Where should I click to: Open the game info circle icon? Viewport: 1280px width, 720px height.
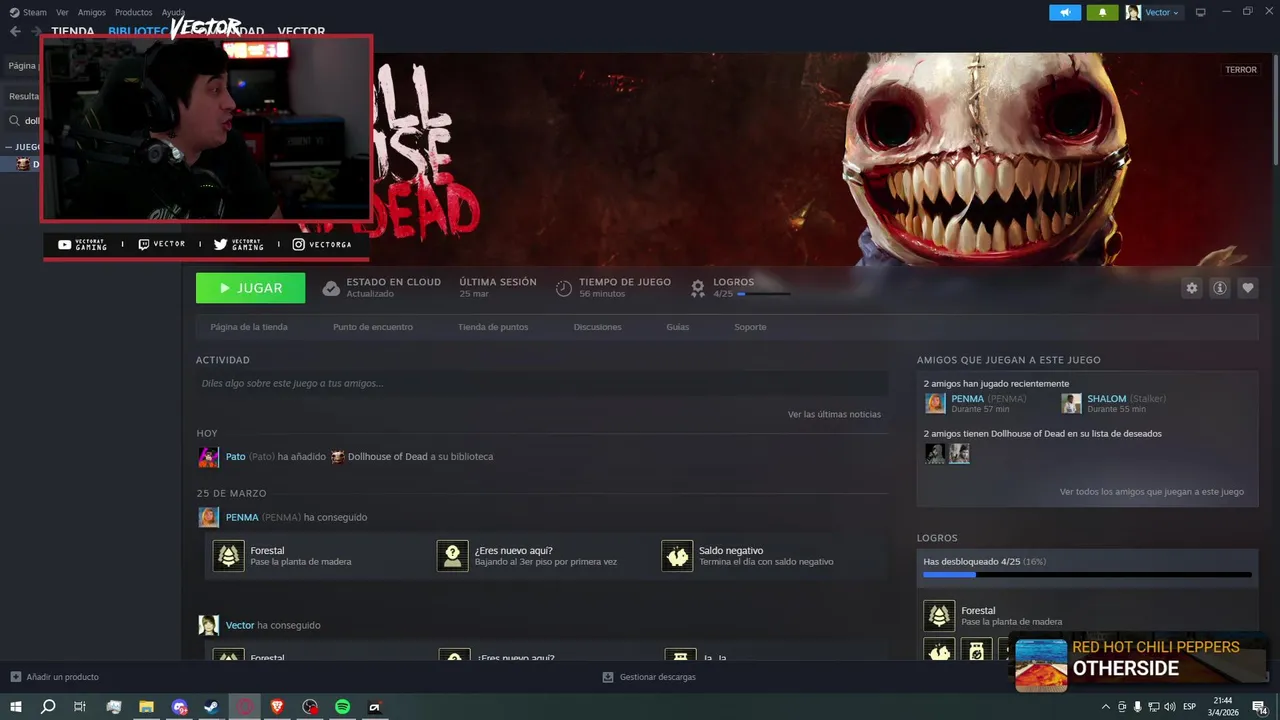click(1220, 288)
